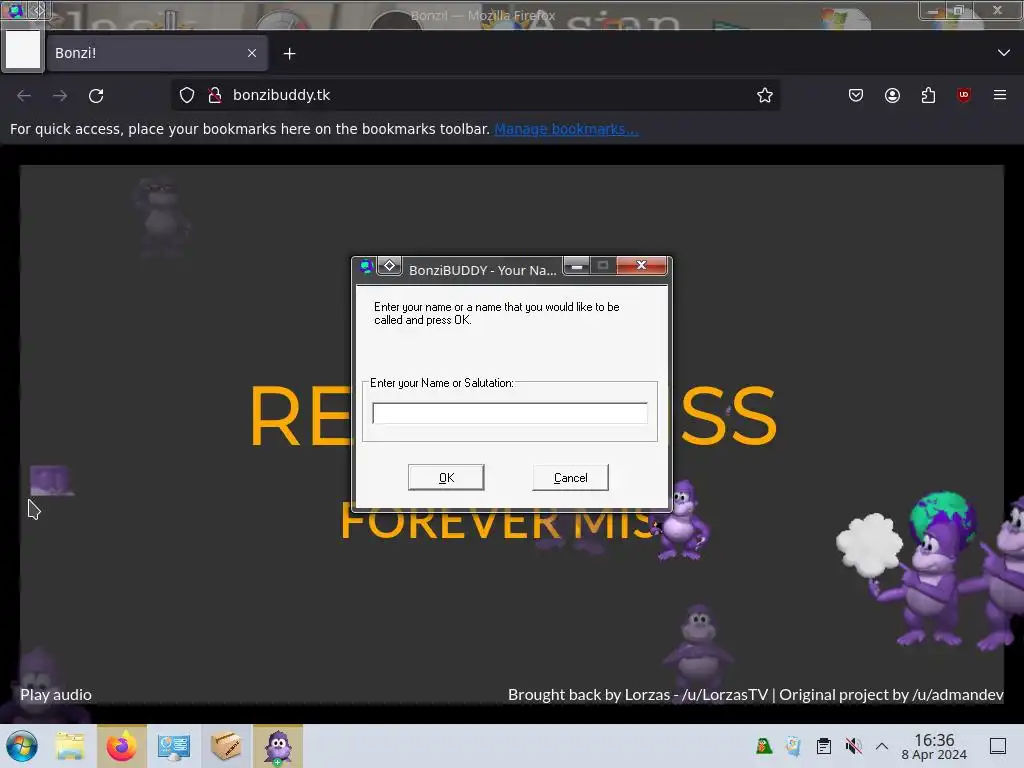The height and width of the screenshot is (768, 1024).
Task: Open the Windows Start orb
Action: point(22,746)
